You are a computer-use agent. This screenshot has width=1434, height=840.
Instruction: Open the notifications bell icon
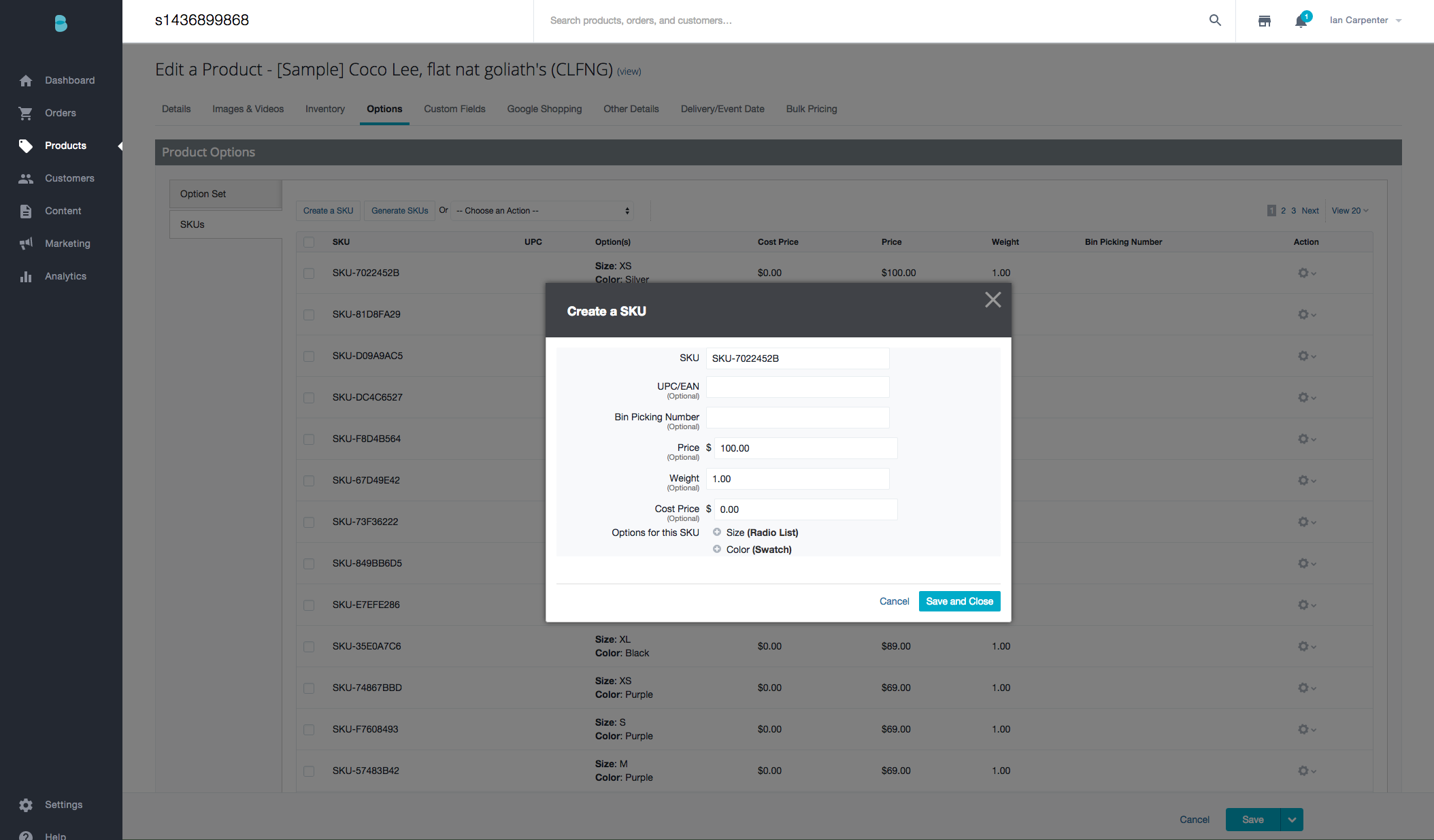pos(1301,20)
